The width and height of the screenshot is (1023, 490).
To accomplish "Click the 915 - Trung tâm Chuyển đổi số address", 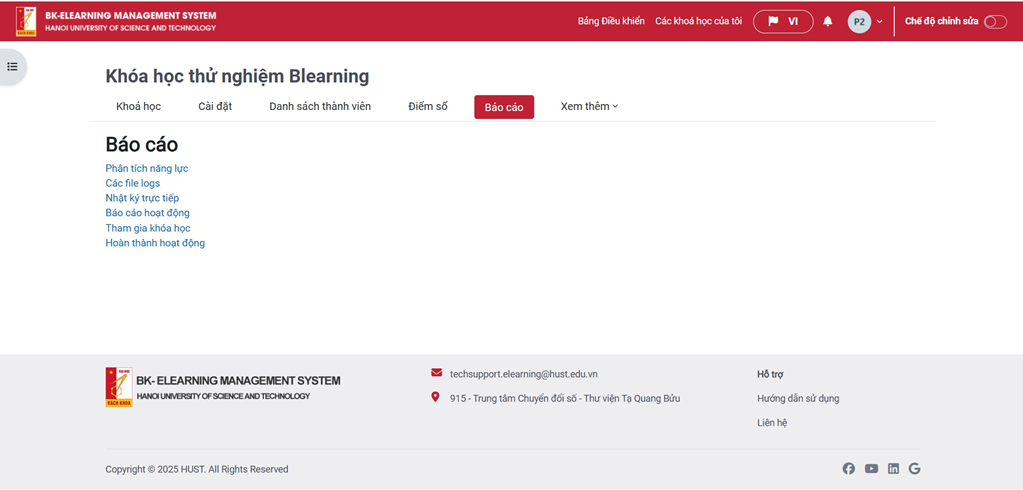I will 565,398.
